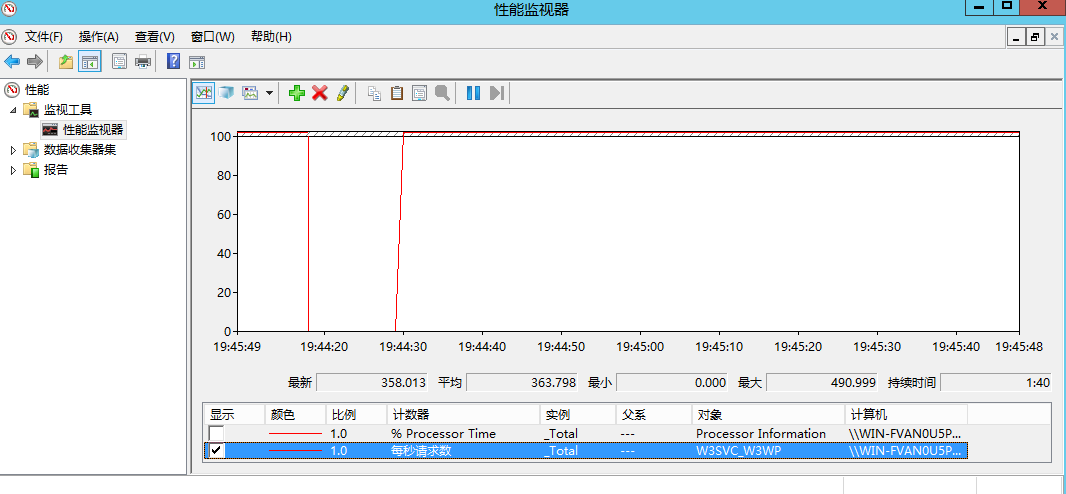This screenshot has height=494, width=1066.
Task: Open the Change graph type dropdown arrow
Action: coord(270,93)
